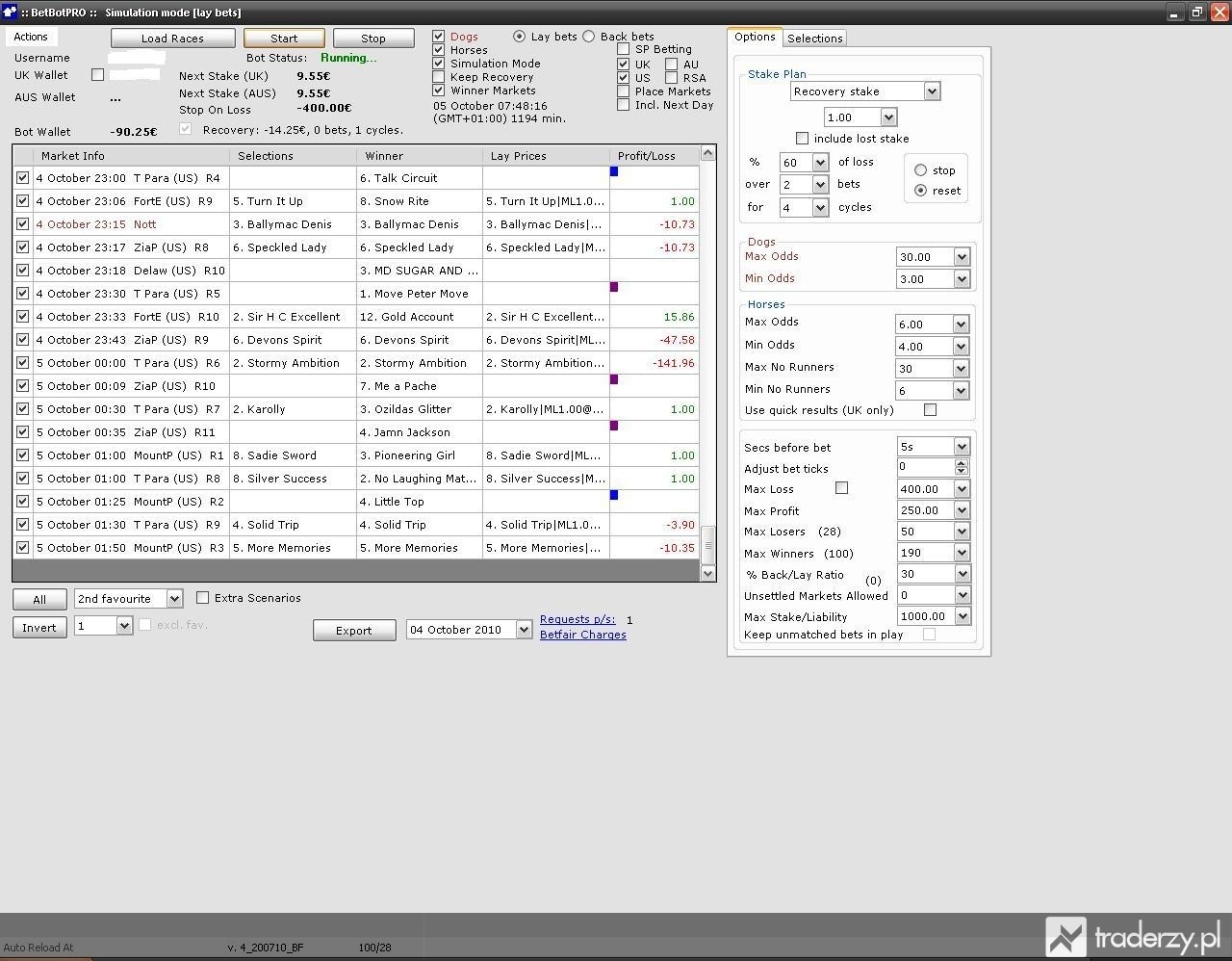Image resolution: width=1232 pixels, height=961 pixels.
Task: Enable include lost stake checkbox
Action: pos(803,139)
